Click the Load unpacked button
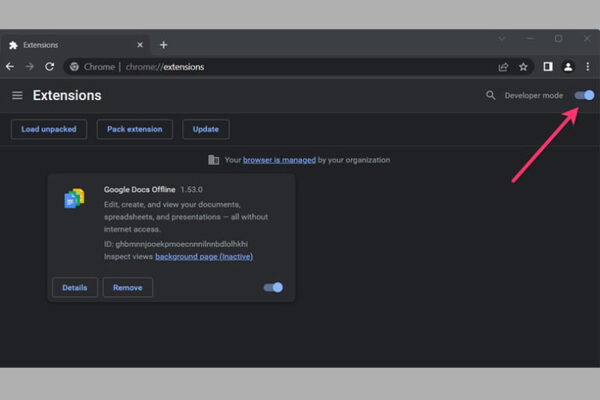Image resolution: width=600 pixels, height=400 pixels. click(x=49, y=129)
